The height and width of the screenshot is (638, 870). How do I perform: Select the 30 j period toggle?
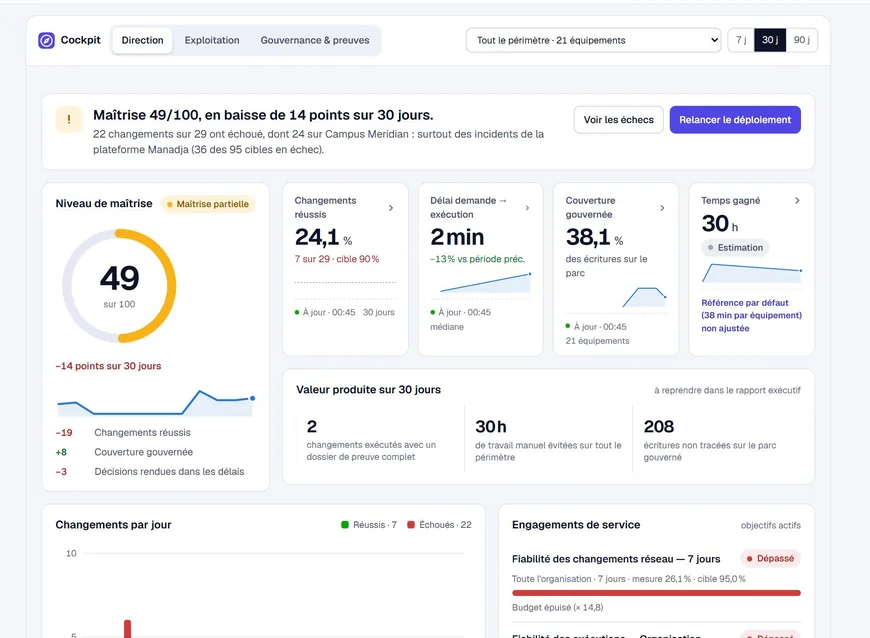pyautogui.click(x=770, y=40)
